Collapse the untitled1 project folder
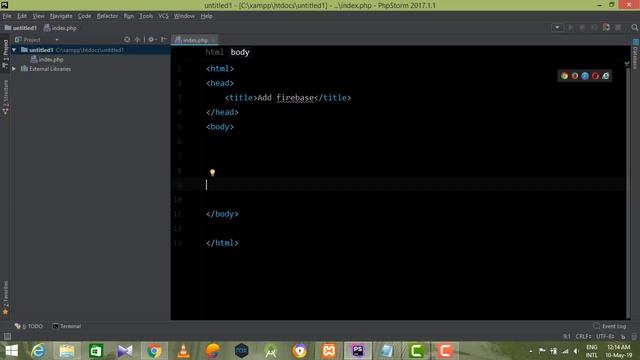Image resolution: width=640 pixels, height=360 pixels. coord(14,50)
